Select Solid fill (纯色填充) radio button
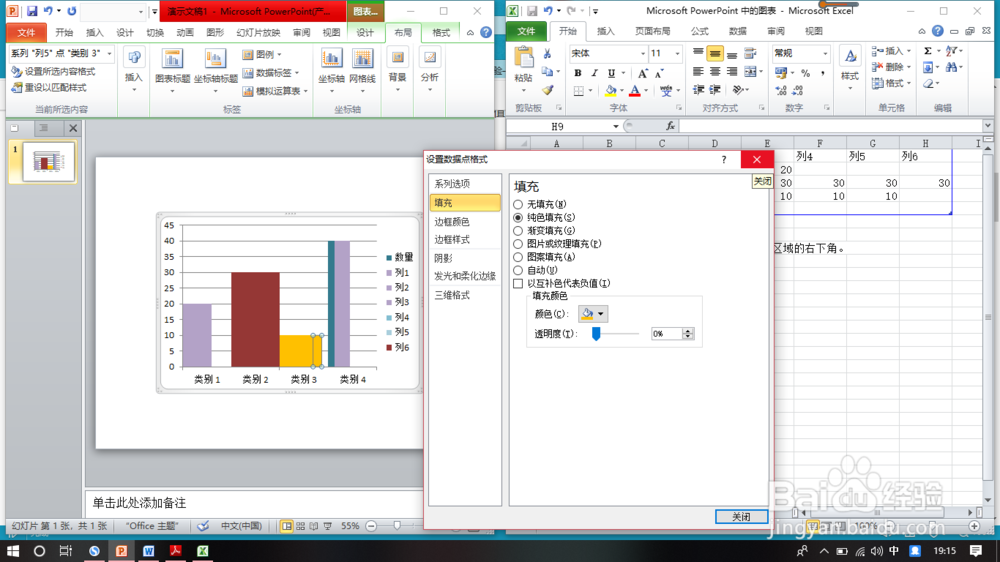Screen dimensions: 1000x562 [518, 218]
